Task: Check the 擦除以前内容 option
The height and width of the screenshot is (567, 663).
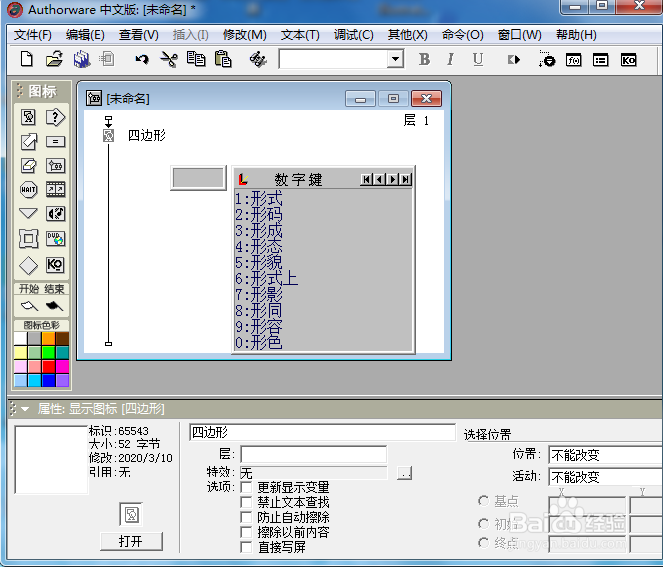Action: click(246, 532)
